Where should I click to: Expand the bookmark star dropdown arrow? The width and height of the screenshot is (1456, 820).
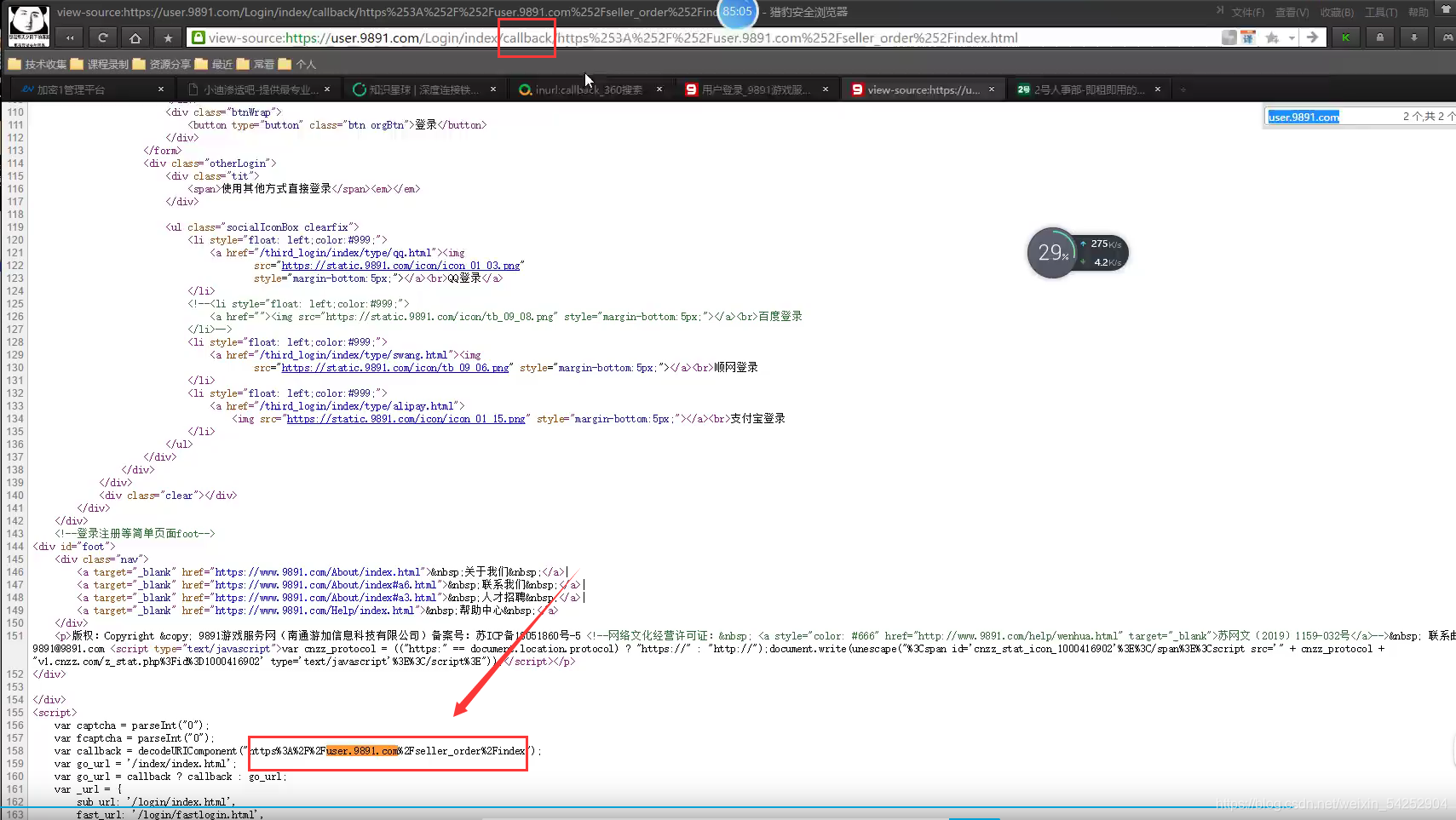click(x=1292, y=37)
